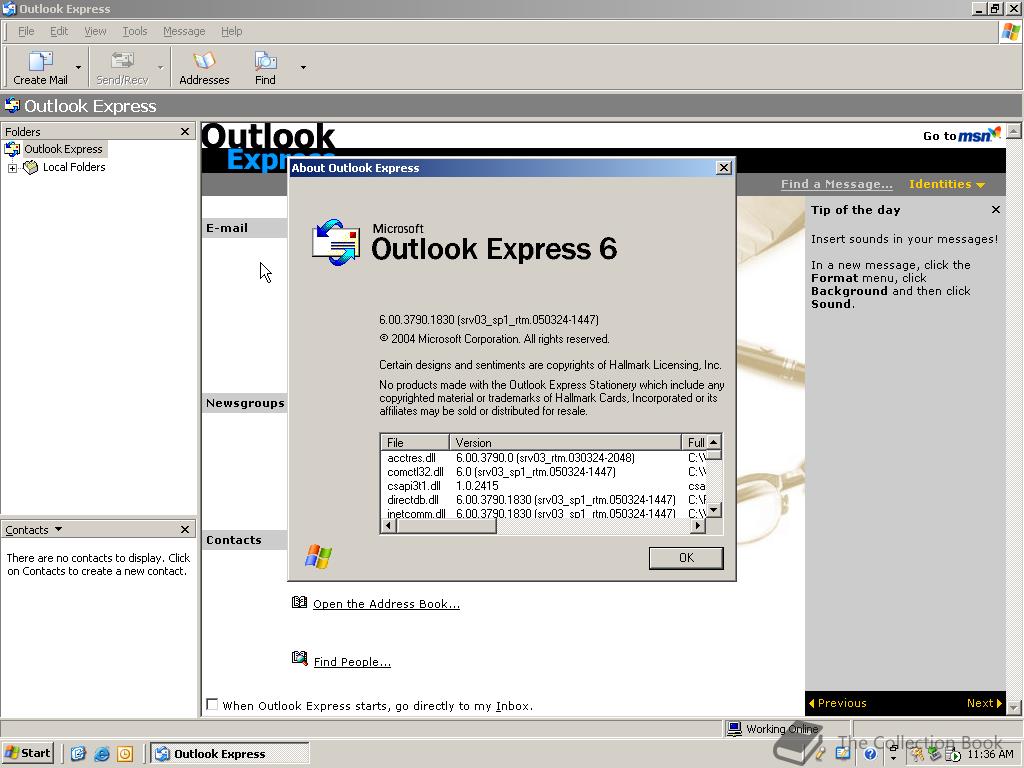Click the Go to msn link
The width and height of the screenshot is (1024, 768).
tap(961, 135)
